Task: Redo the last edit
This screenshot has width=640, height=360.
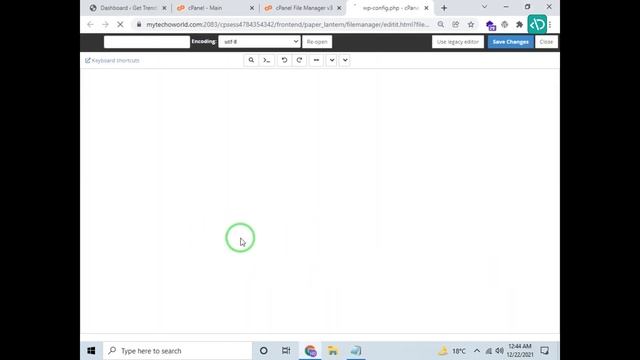Action: point(299,60)
